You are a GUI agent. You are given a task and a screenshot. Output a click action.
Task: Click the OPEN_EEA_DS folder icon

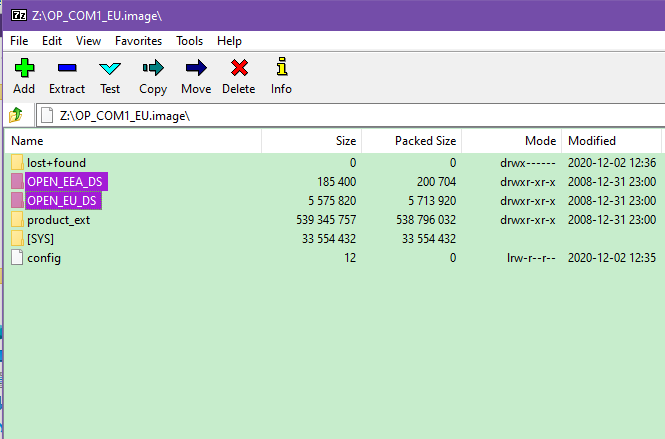tap(17, 182)
